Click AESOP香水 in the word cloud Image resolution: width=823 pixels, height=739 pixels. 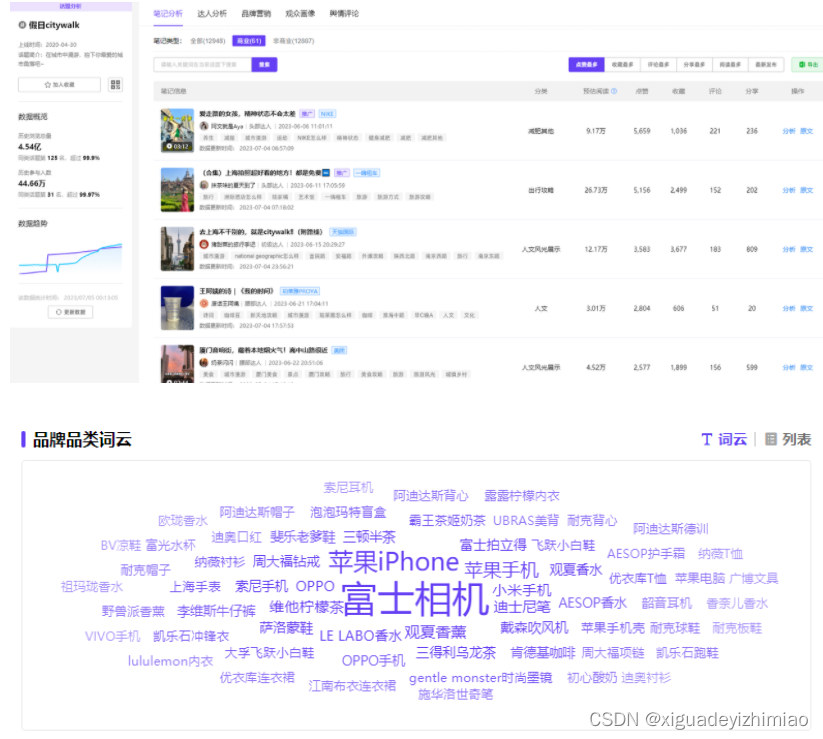(x=593, y=603)
